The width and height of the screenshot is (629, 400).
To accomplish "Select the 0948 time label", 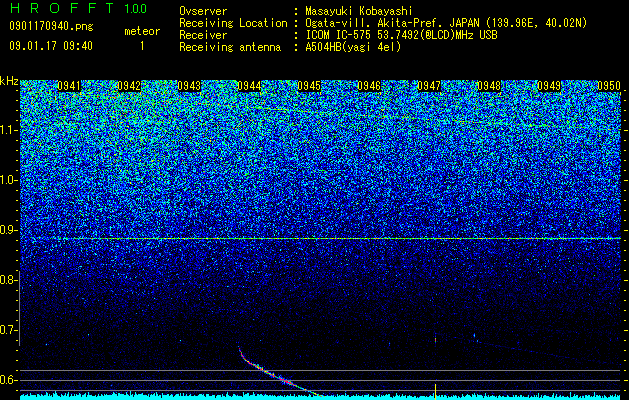I will [489, 86].
